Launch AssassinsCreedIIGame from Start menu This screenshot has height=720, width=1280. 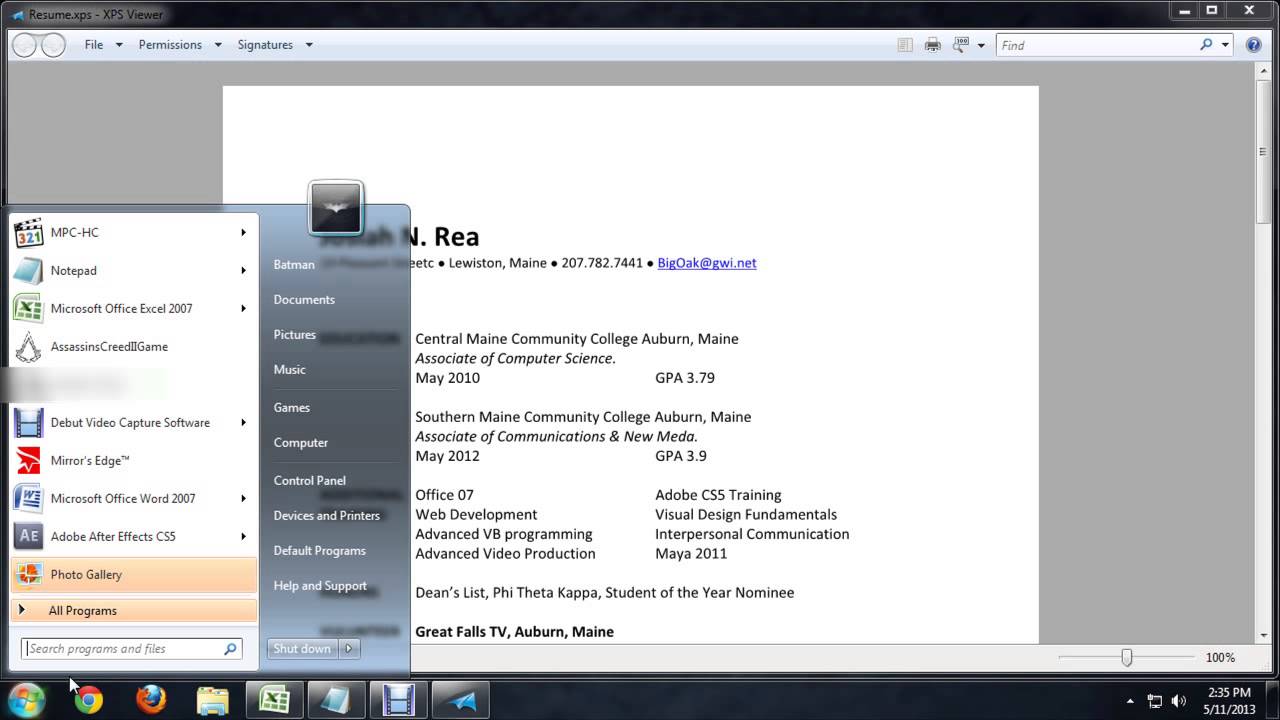[x=133, y=346]
